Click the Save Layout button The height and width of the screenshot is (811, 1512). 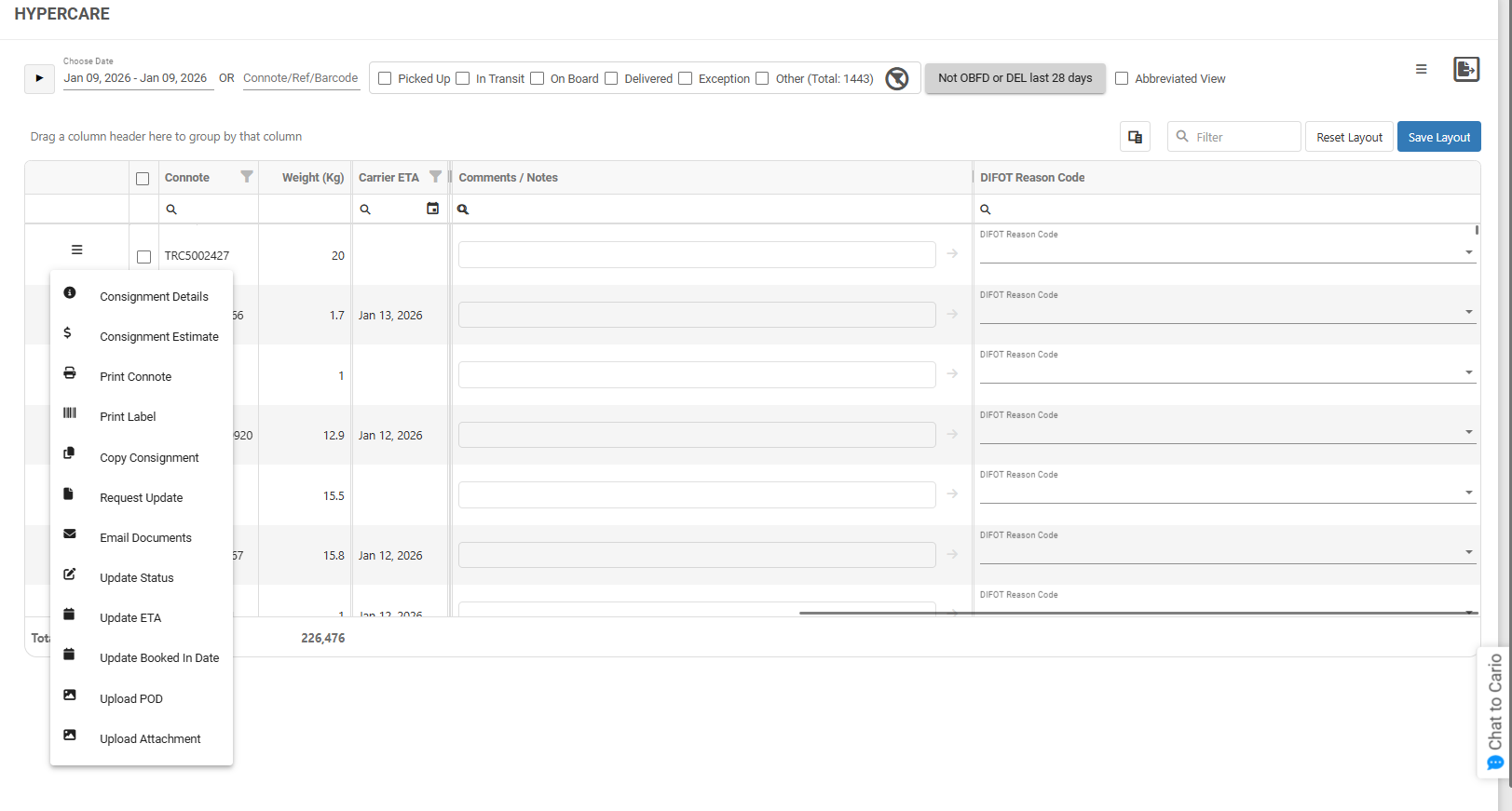click(x=1438, y=137)
